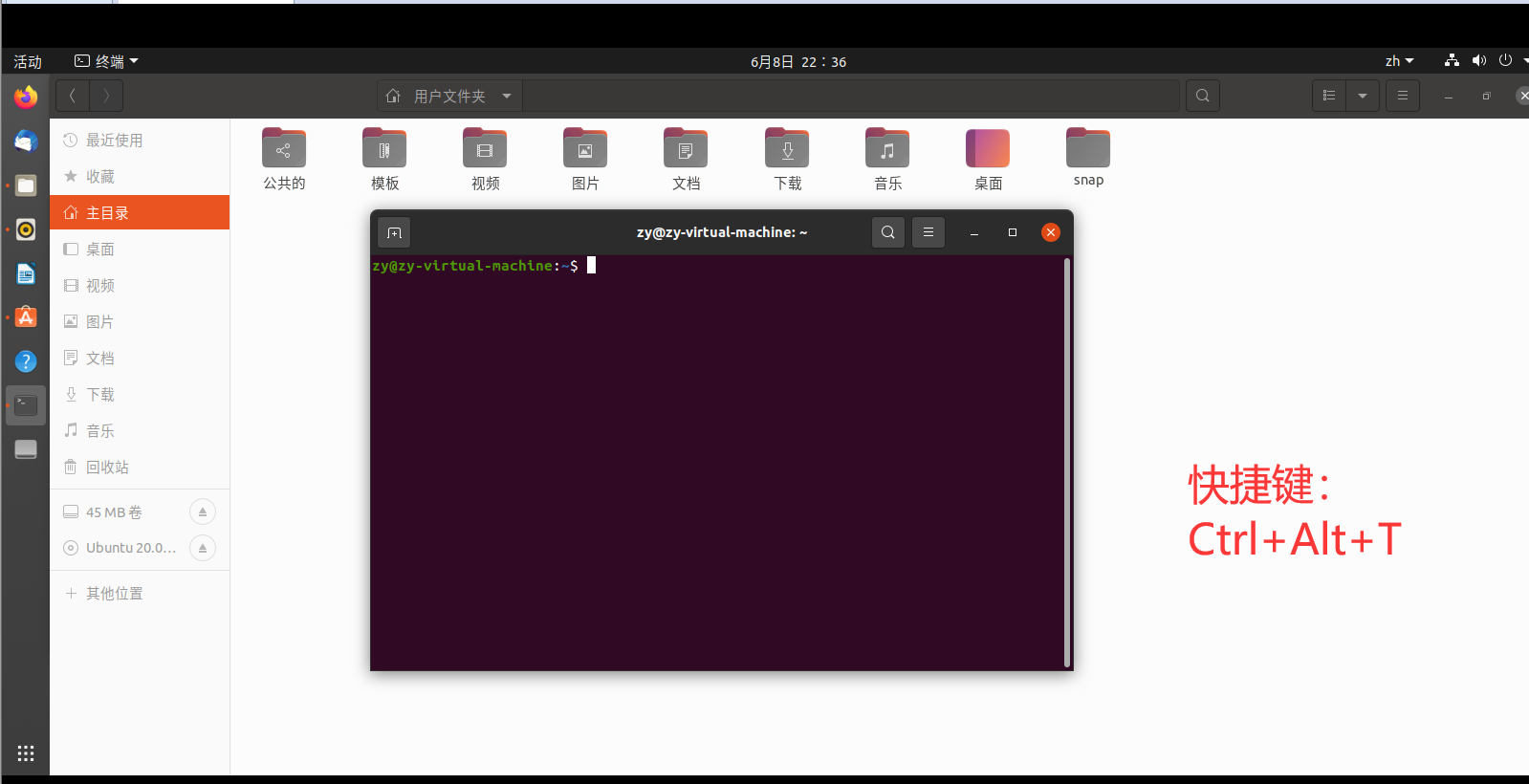Focus the Terminal command prompt area
1529x784 pixels.
point(717,463)
